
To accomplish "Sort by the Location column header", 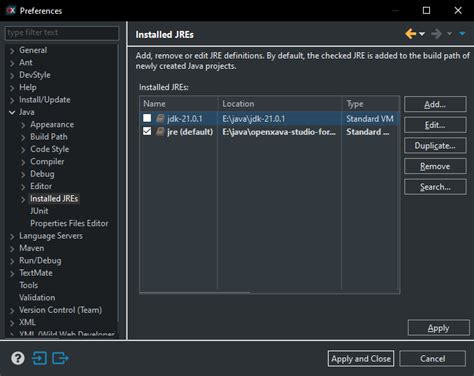I will tap(280, 104).
